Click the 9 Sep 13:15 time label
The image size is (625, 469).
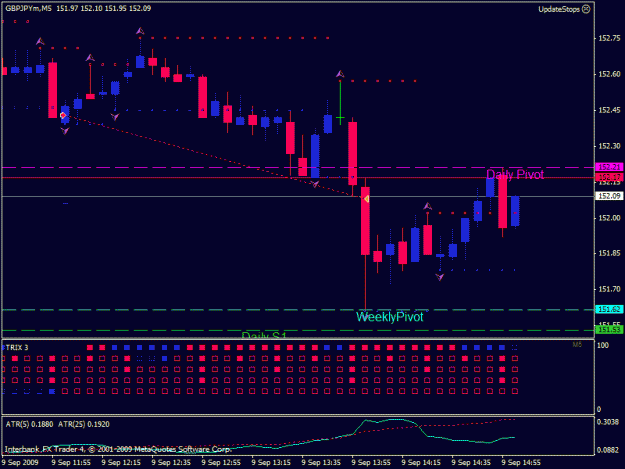pyautogui.click(x=271, y=463)
